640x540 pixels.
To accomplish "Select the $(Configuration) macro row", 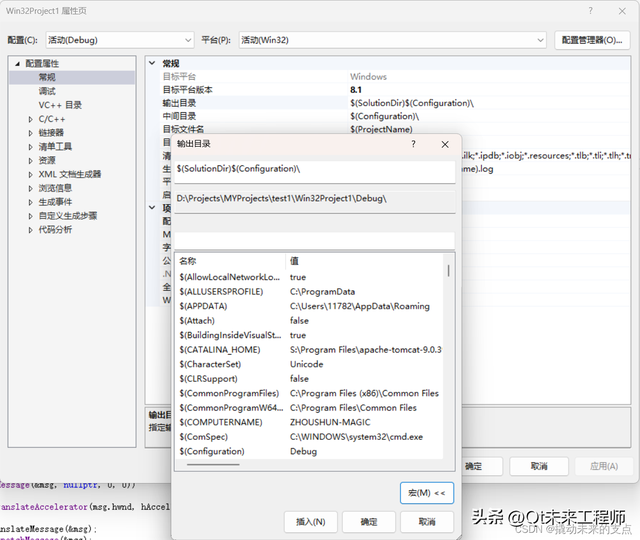I will (310, 451).
